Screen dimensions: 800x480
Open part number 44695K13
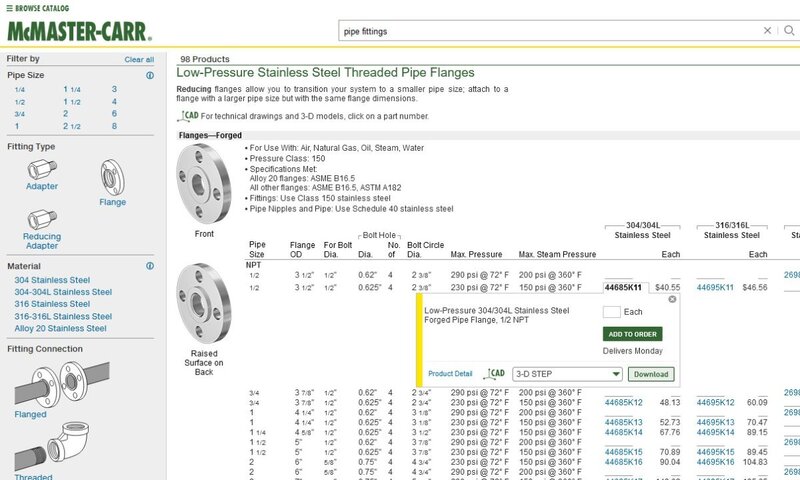pyautogui.click(x=715, y=422)
